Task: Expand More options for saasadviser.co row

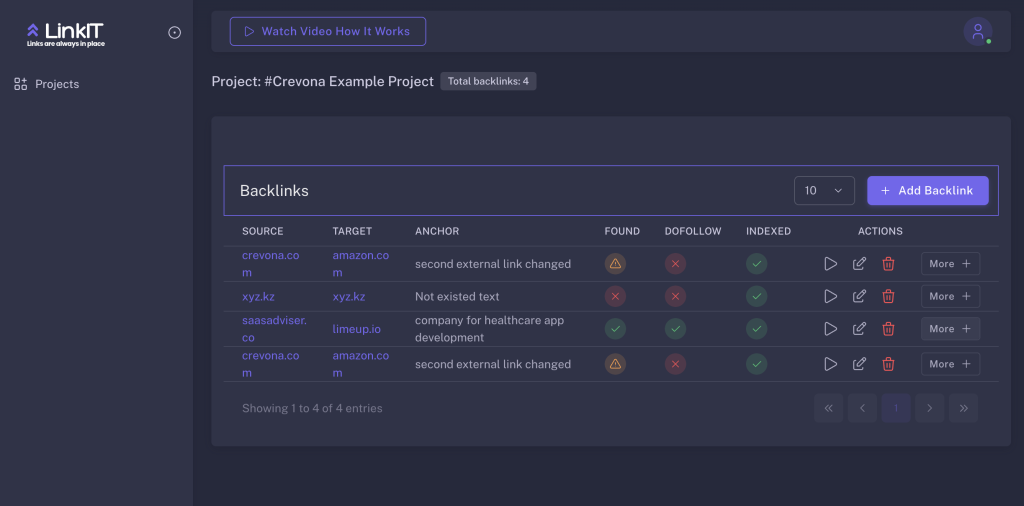Action: 950,329
